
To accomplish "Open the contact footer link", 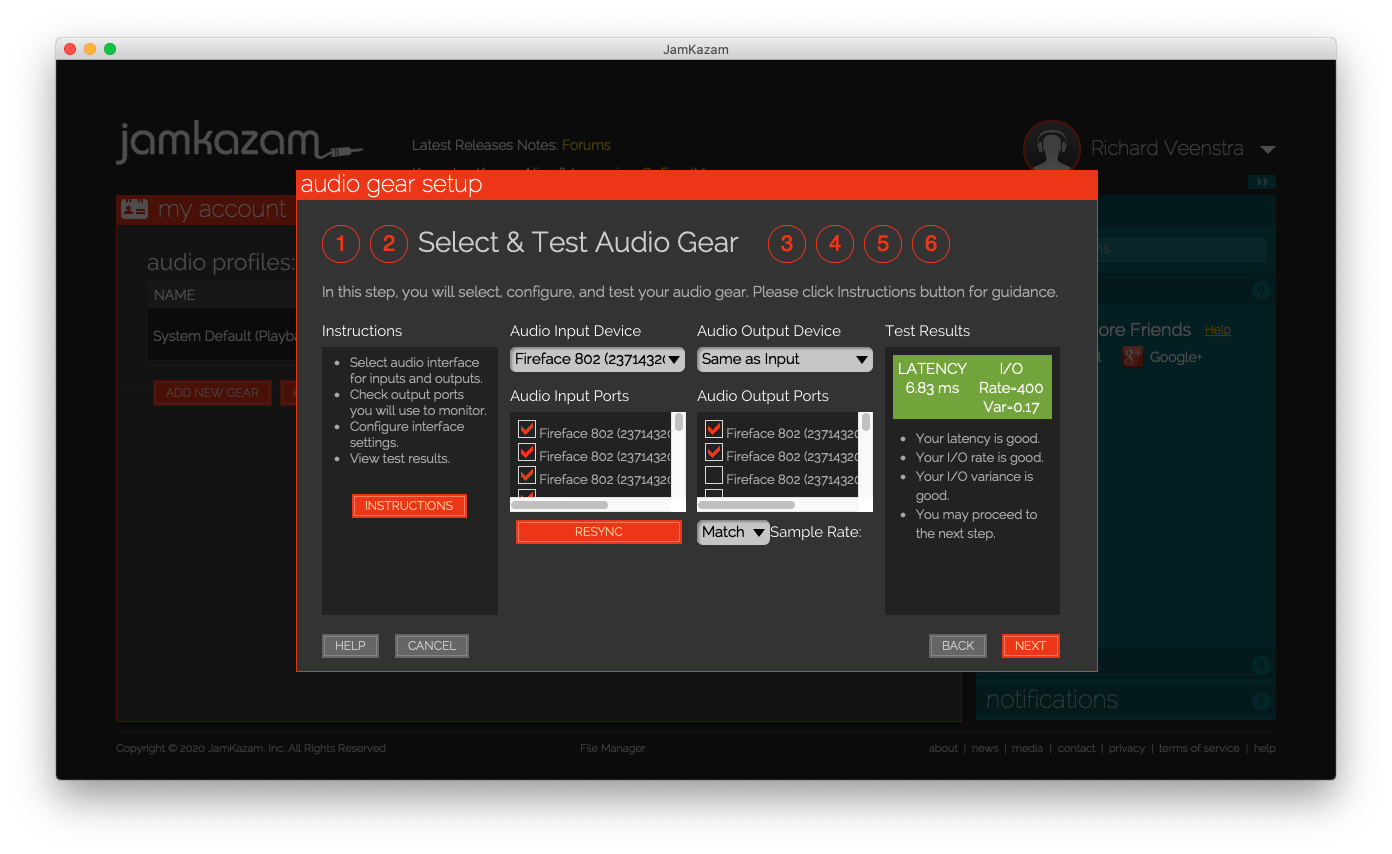I will tap(1077, 748).
